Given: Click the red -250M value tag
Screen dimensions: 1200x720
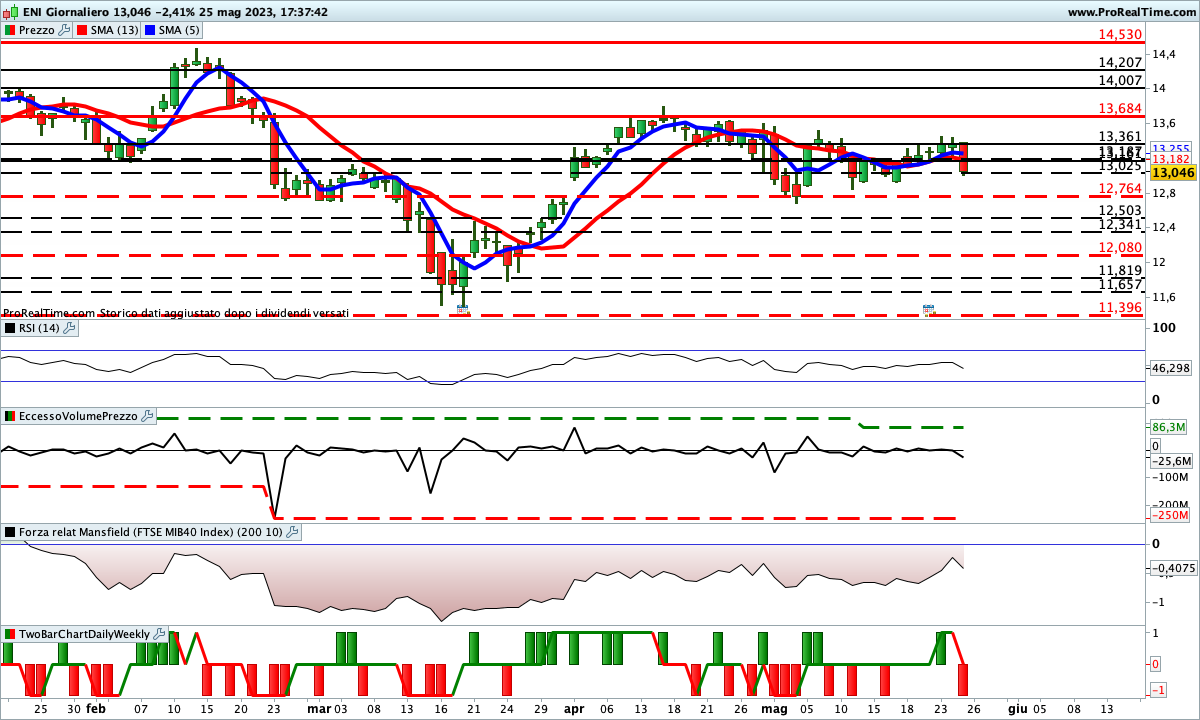Looking at the screenshot, I should click(1169, 515).
